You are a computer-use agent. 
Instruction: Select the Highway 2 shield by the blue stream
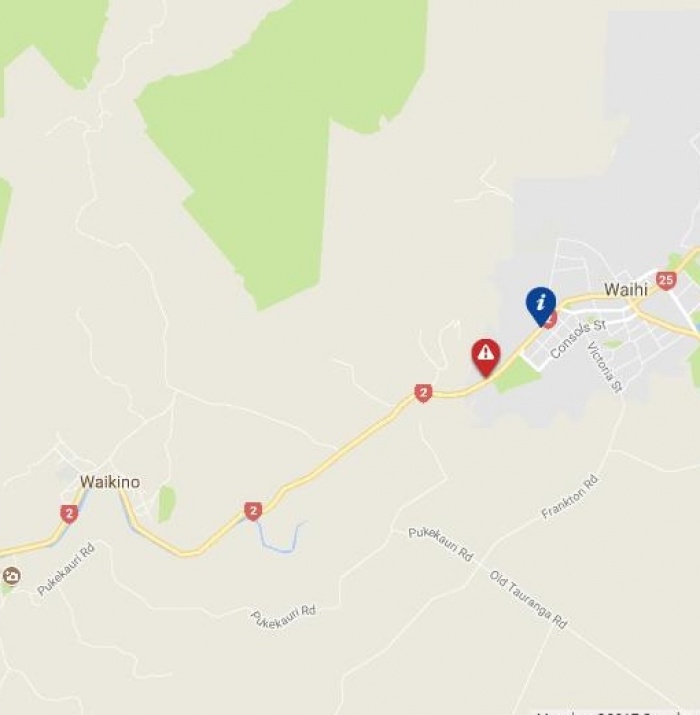(253, 511)
